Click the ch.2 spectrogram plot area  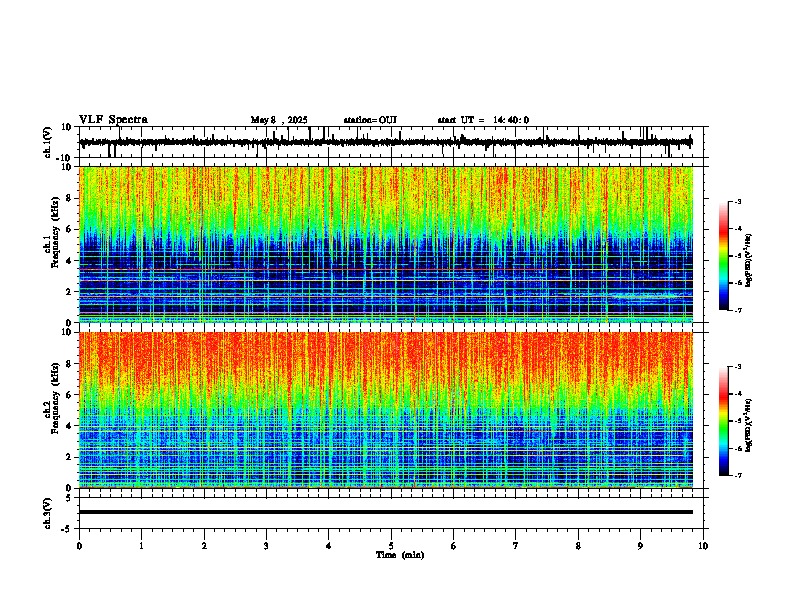coord(386,410)
